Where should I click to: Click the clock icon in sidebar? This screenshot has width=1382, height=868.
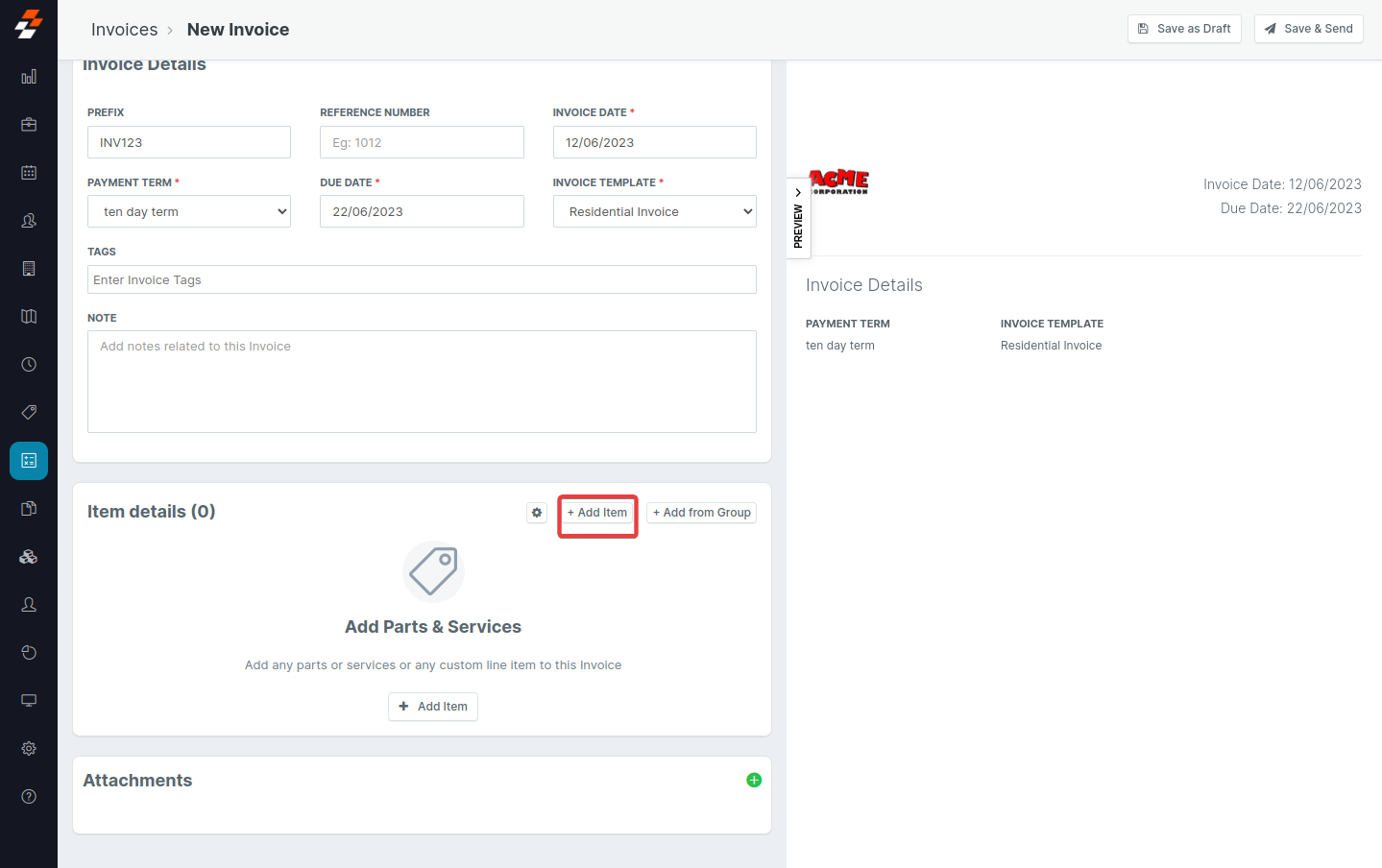point(29,365)
